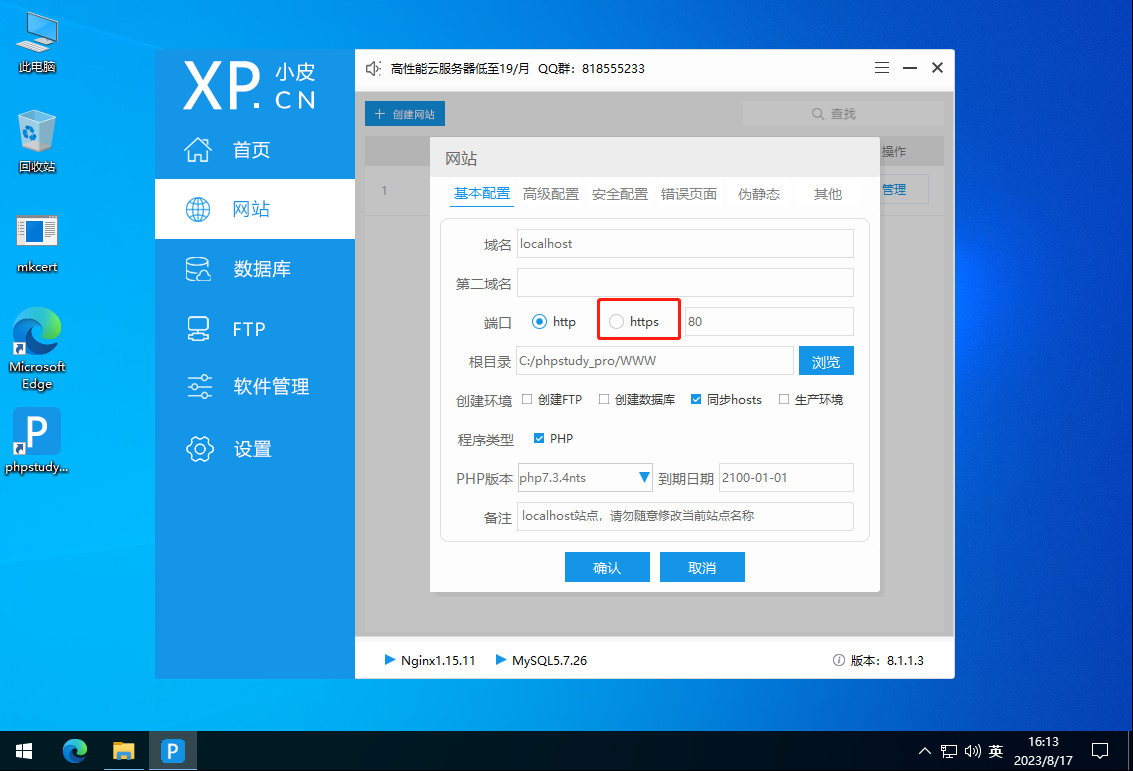Click the 查找 search box
Image resolution: width=1133 pixels, height=771 pixels.
pyautogui.click(x=843, y=113)
